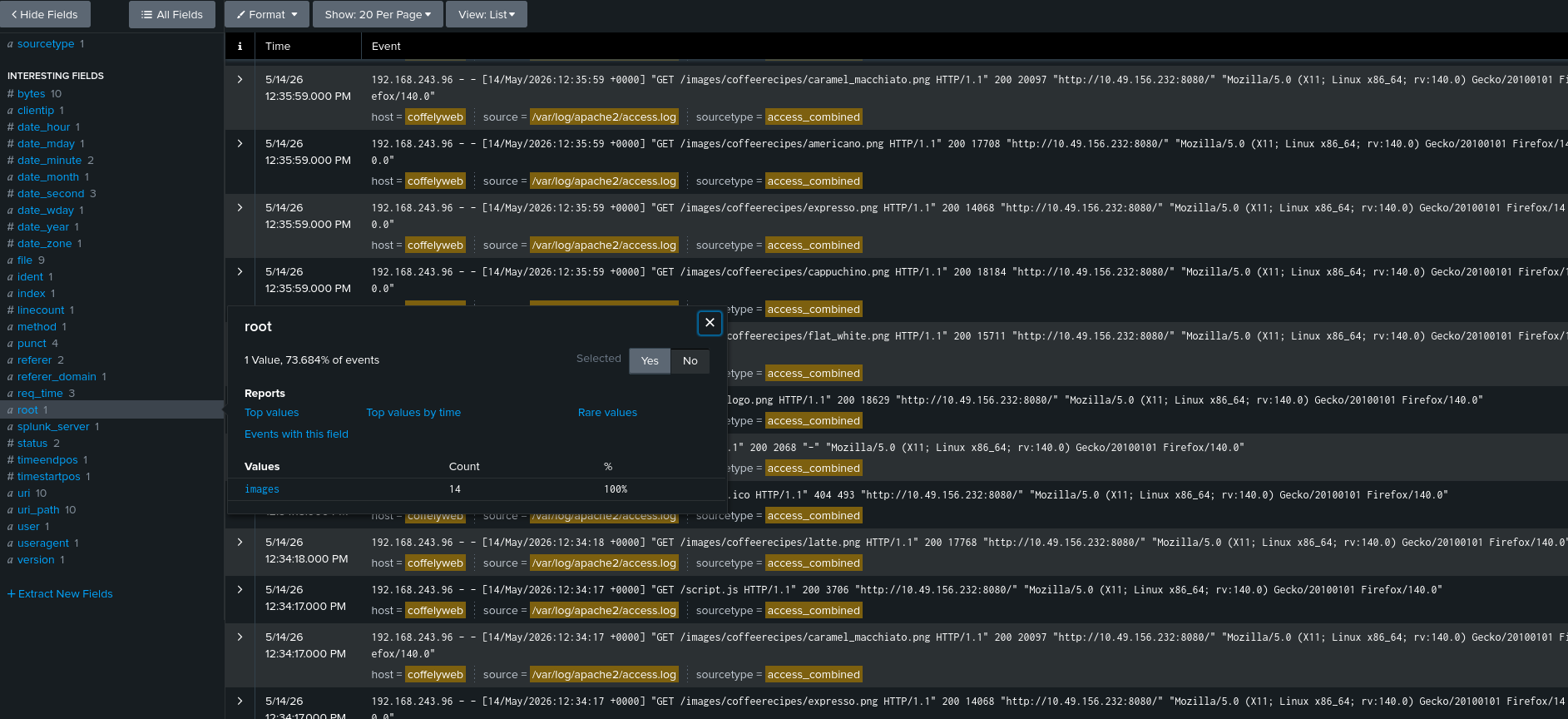The height and width of the screenshot is (719, 1568).
Task: Select the images value in Values table
Action: click(262, 489)
